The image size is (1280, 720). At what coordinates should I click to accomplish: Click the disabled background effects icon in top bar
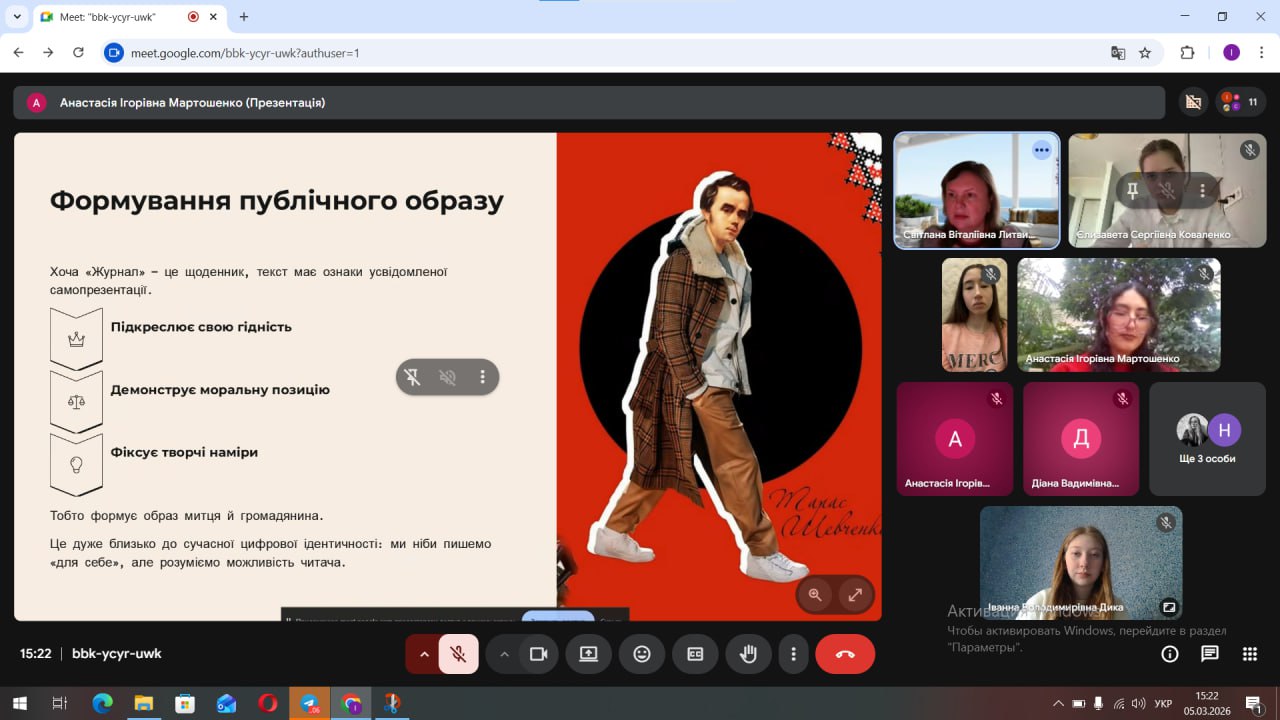pyautogui.click(x=1192, y=102)
